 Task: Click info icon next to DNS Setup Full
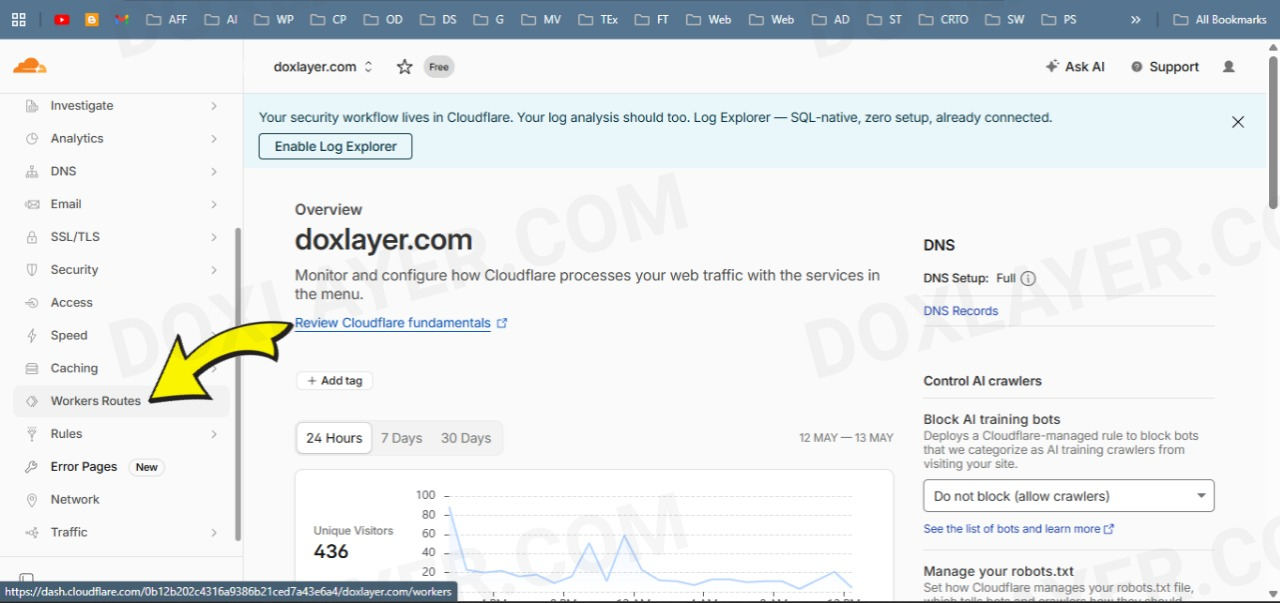[1028, 279]
